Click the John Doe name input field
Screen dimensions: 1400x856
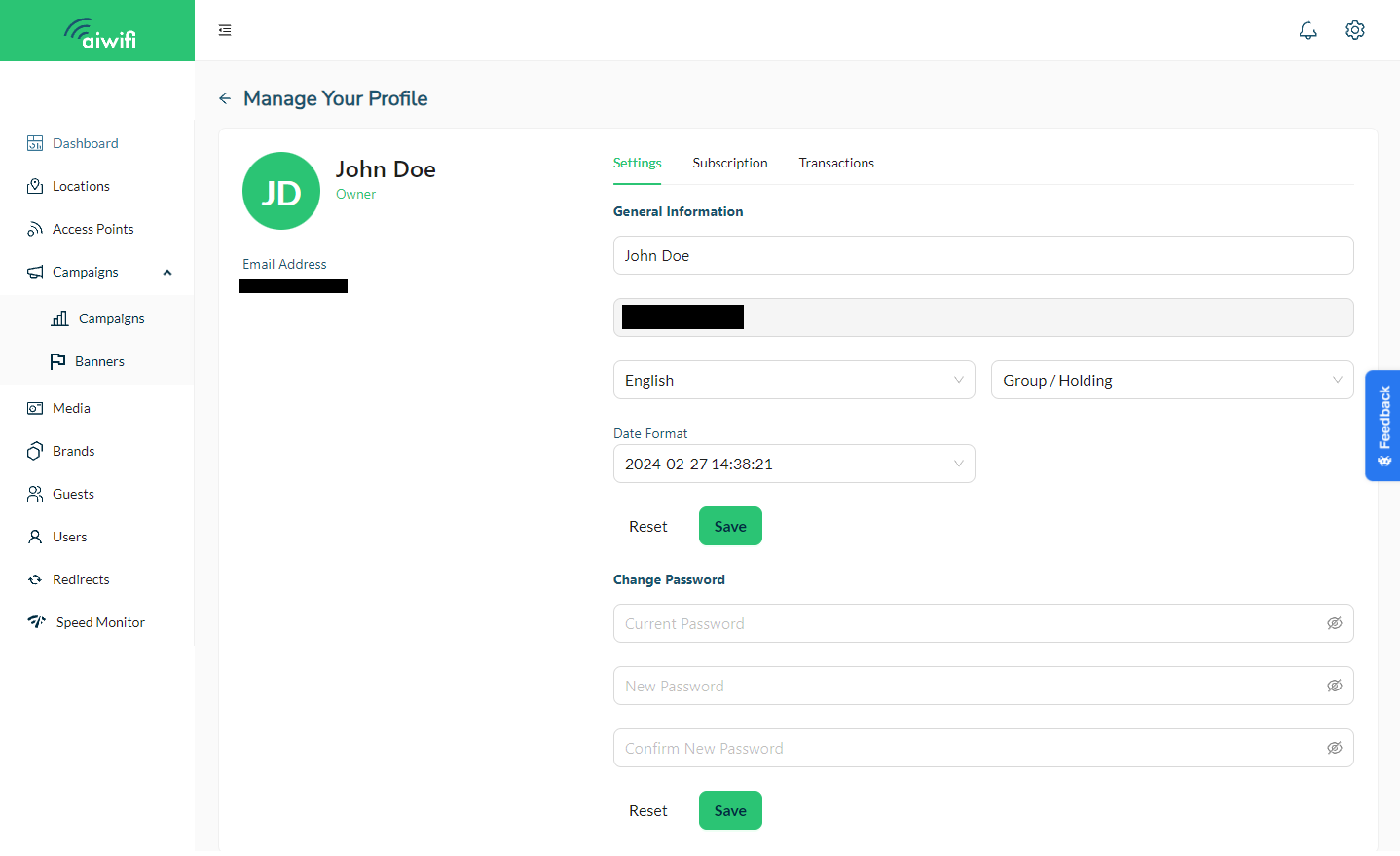tap(982, 255)
